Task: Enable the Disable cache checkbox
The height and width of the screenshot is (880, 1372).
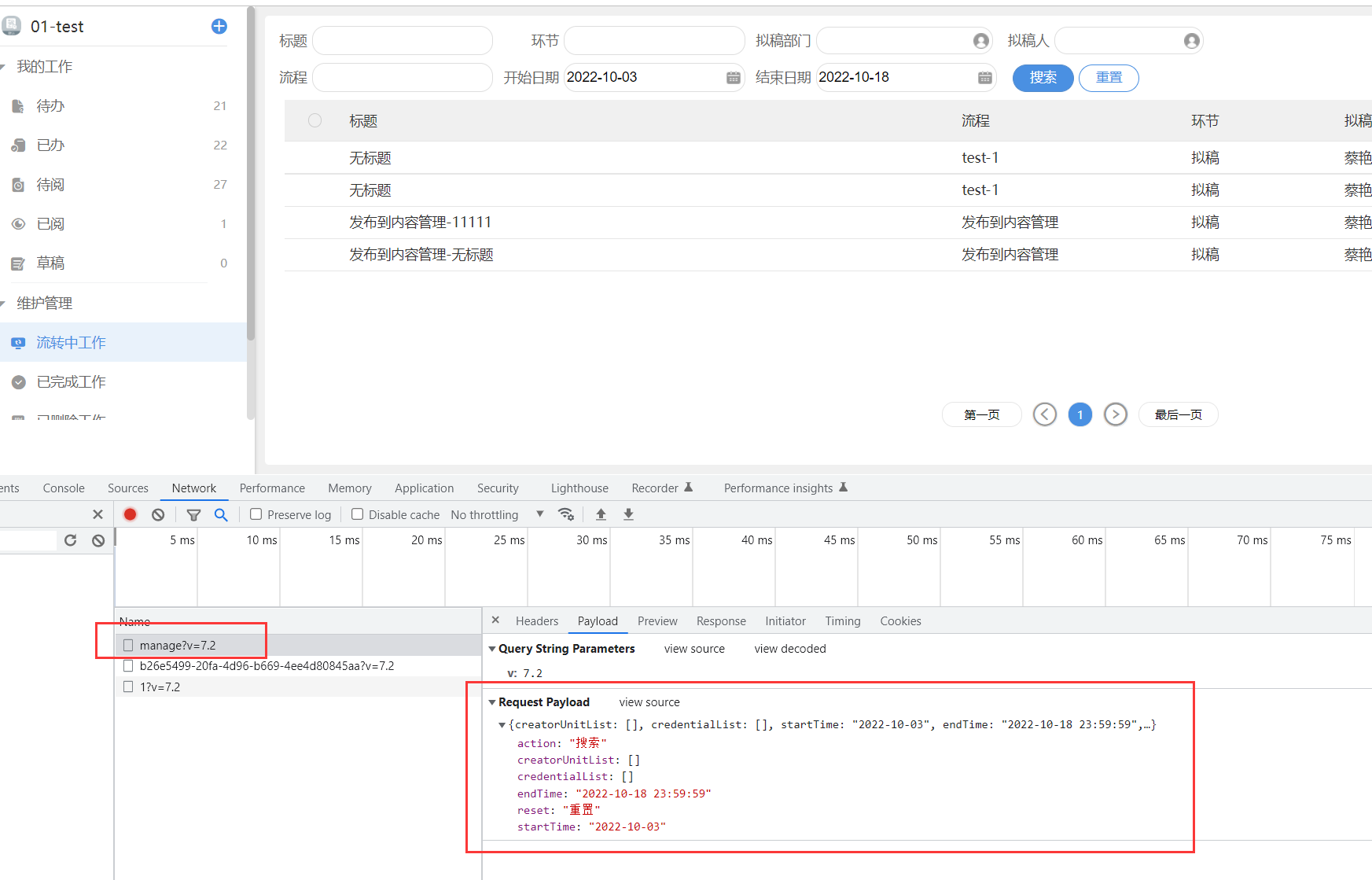Action: [357, 514]
